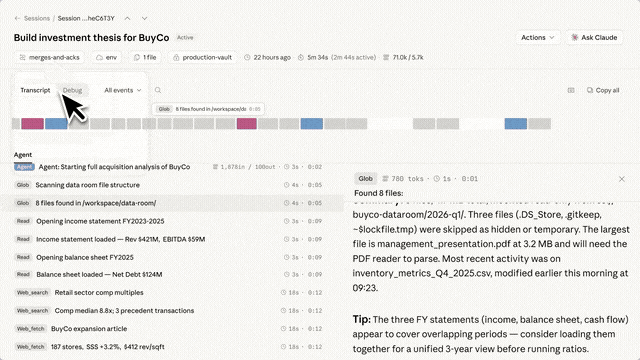Image resolution: width=640 pixels, height=360 pixels.
Task: Open the 1 file chip
Action: pyautogui.click(x=145, y=58)
